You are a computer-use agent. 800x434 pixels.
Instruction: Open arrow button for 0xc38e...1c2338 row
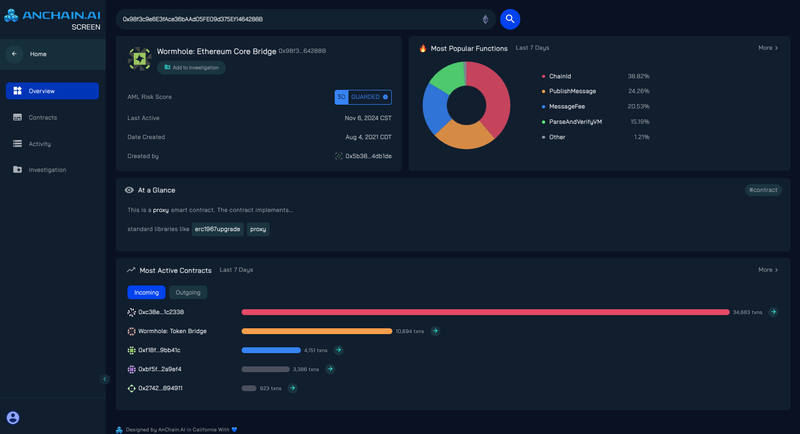tap(773, 312)
